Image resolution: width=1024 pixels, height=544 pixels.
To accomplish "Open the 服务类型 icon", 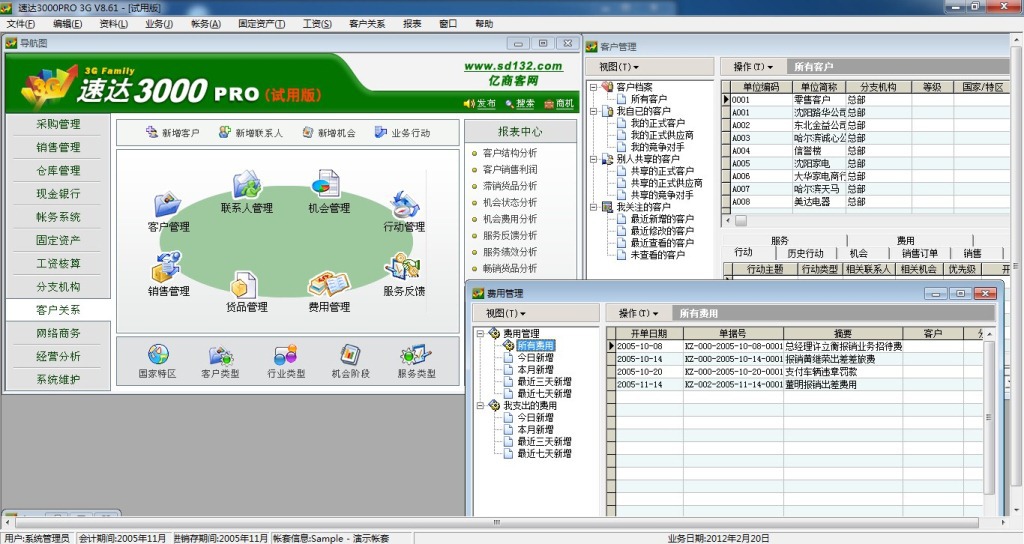I will pos(417,355).
